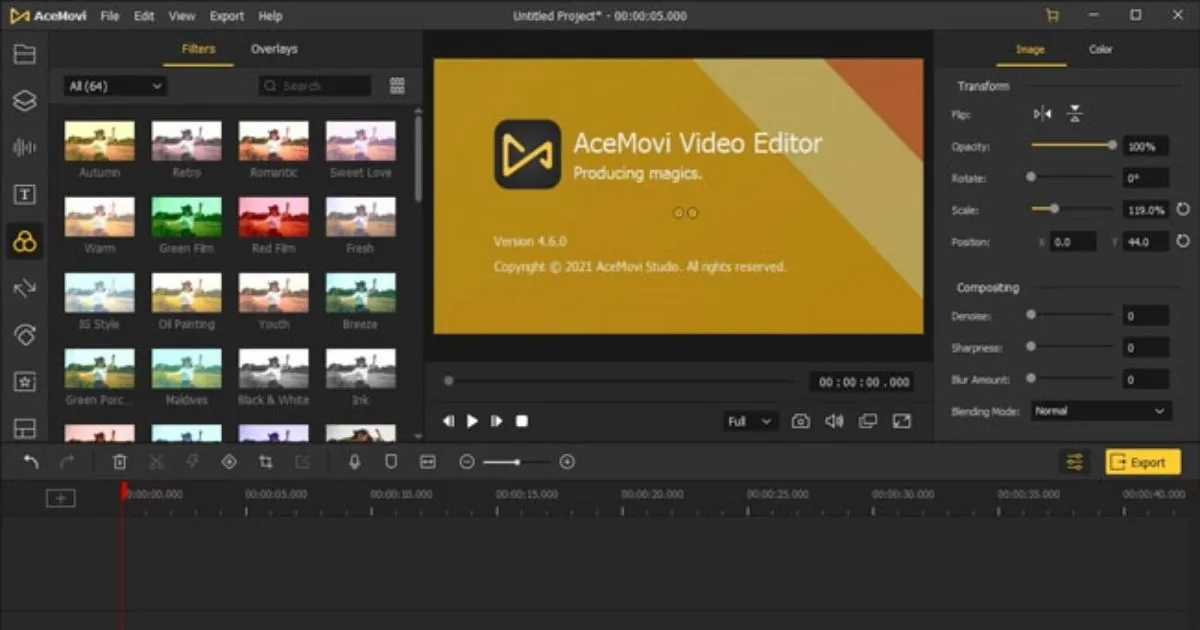Click the add track plus button
Viewport: 1200px width, 630px height.
tap(61, 498)
